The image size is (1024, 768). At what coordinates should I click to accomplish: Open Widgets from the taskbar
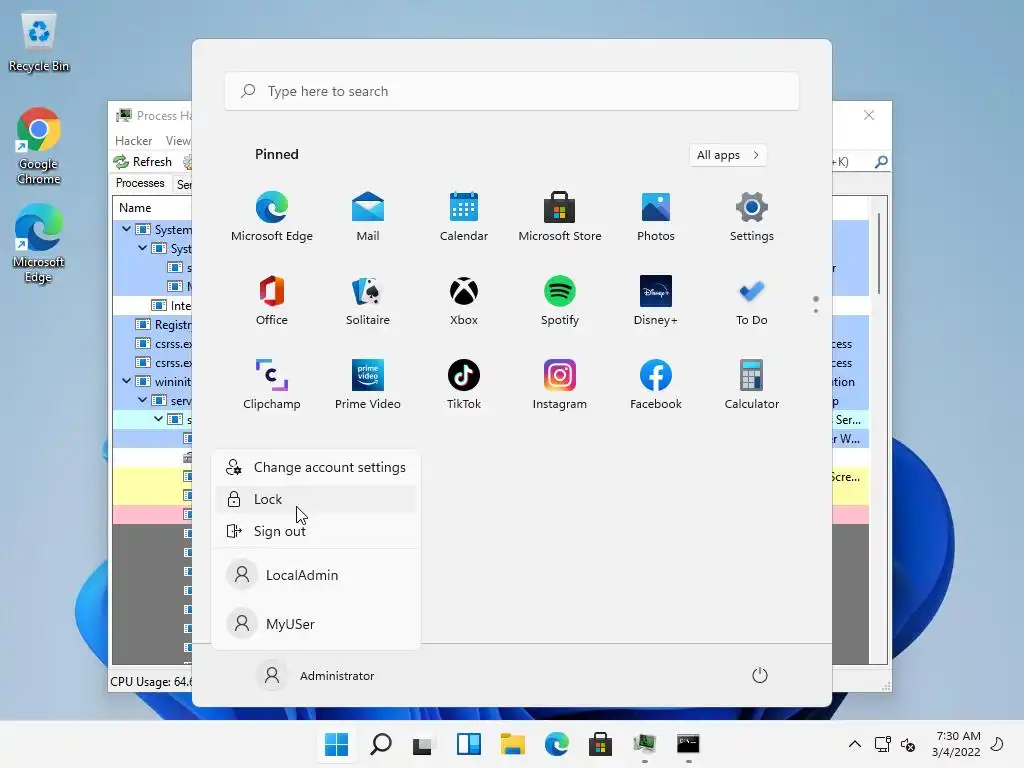468,744
